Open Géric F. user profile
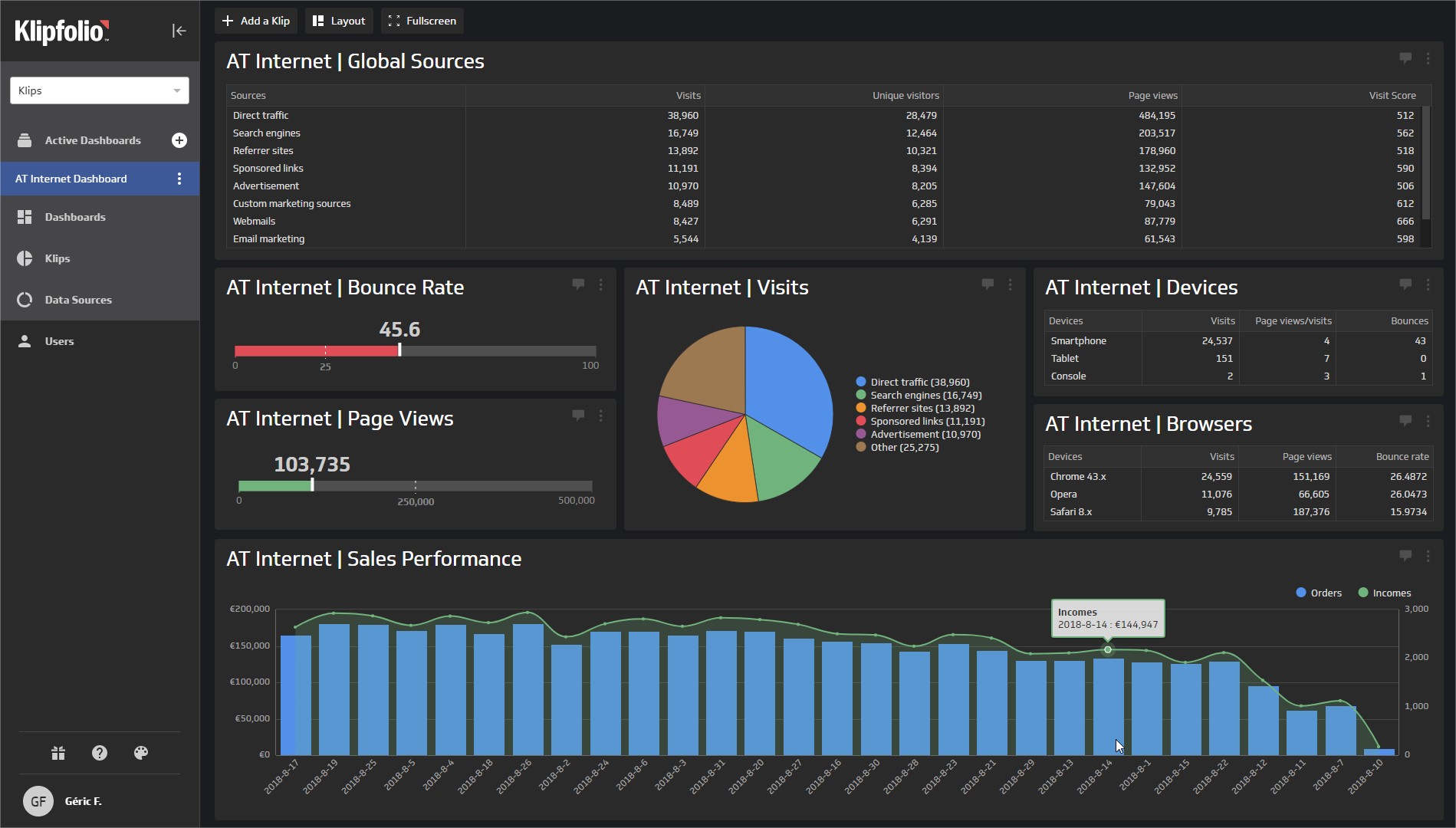The height and width of the screenshot is (828, 1456). [x=84, y=801]
